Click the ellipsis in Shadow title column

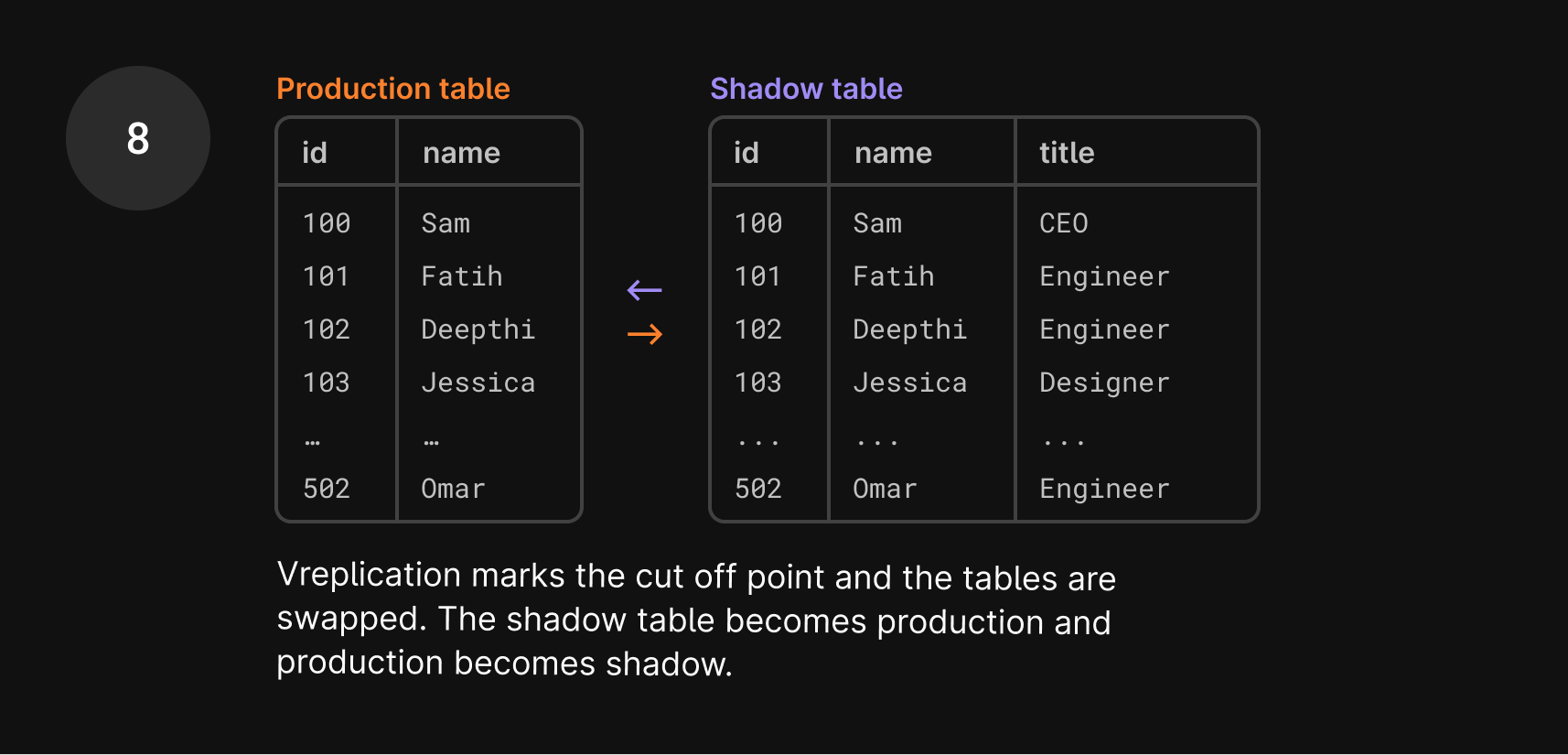(x=1063, y=443)
